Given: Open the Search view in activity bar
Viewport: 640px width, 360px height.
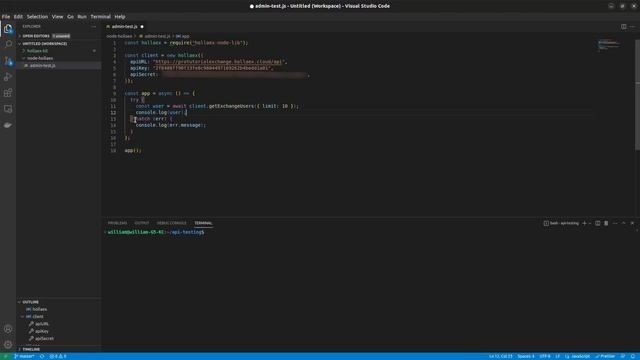Looking at the screenshot, I should click(x=8, y=44).
